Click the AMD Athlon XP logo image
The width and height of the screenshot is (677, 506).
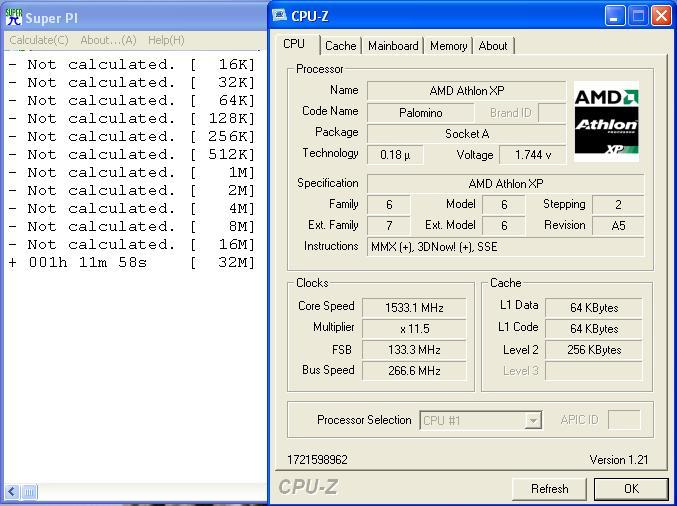click(x=606, y=122)
